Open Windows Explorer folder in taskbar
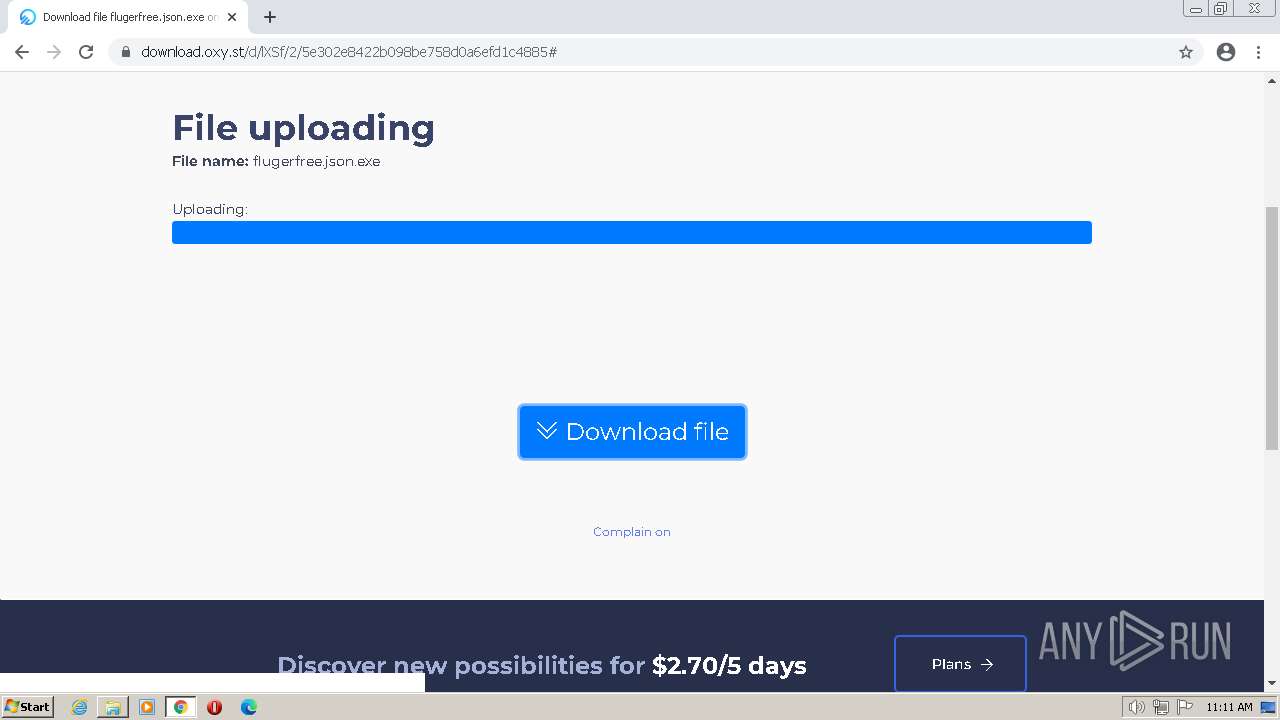The image size is (1280, 720). click(x=113, y=707)
